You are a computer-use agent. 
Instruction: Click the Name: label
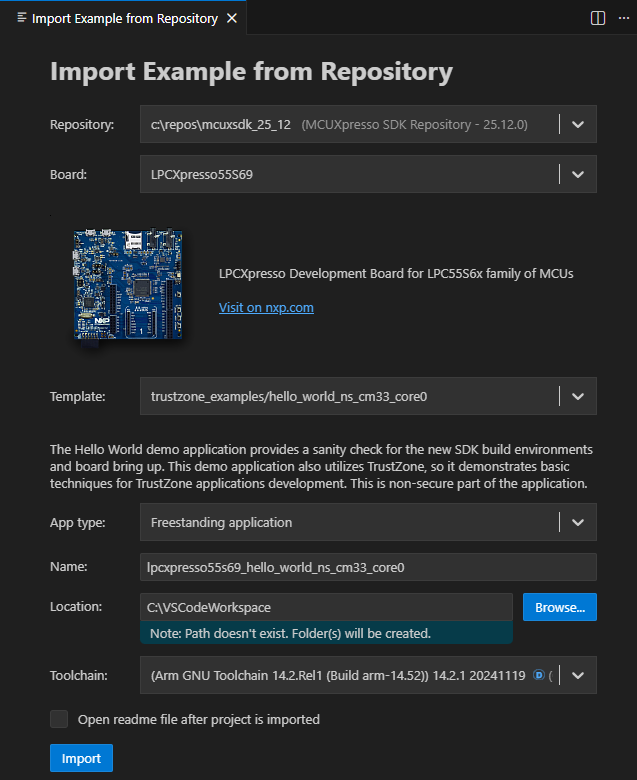(69, 567)
